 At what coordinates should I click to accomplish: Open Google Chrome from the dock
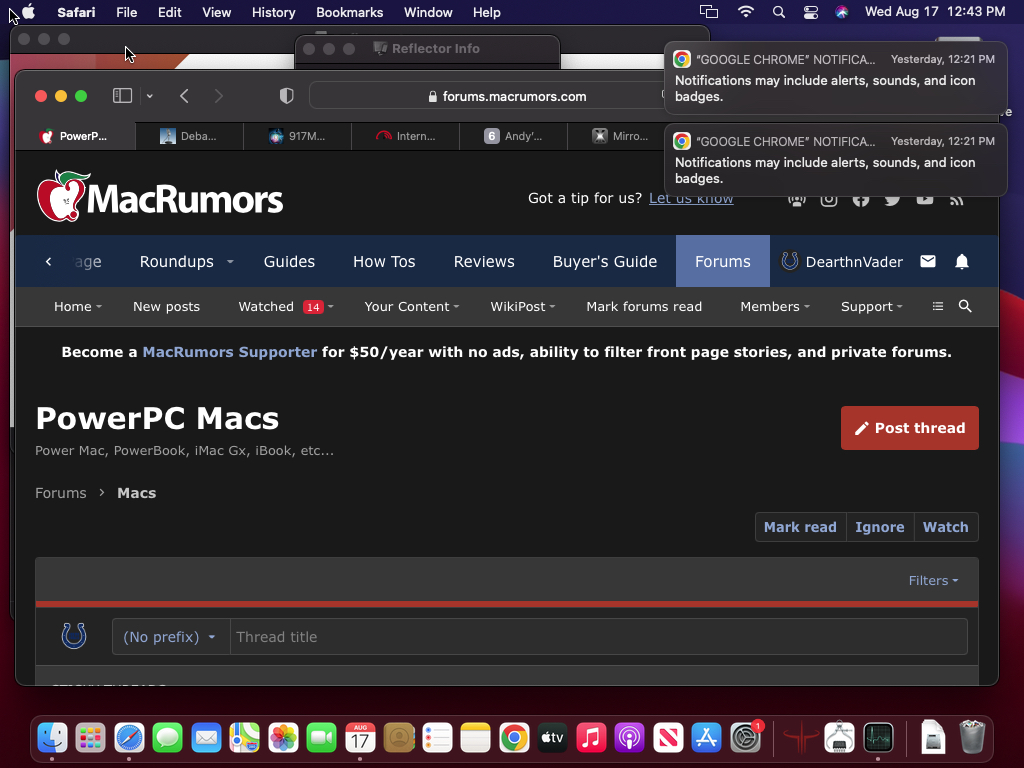click(x=514, y=738)
